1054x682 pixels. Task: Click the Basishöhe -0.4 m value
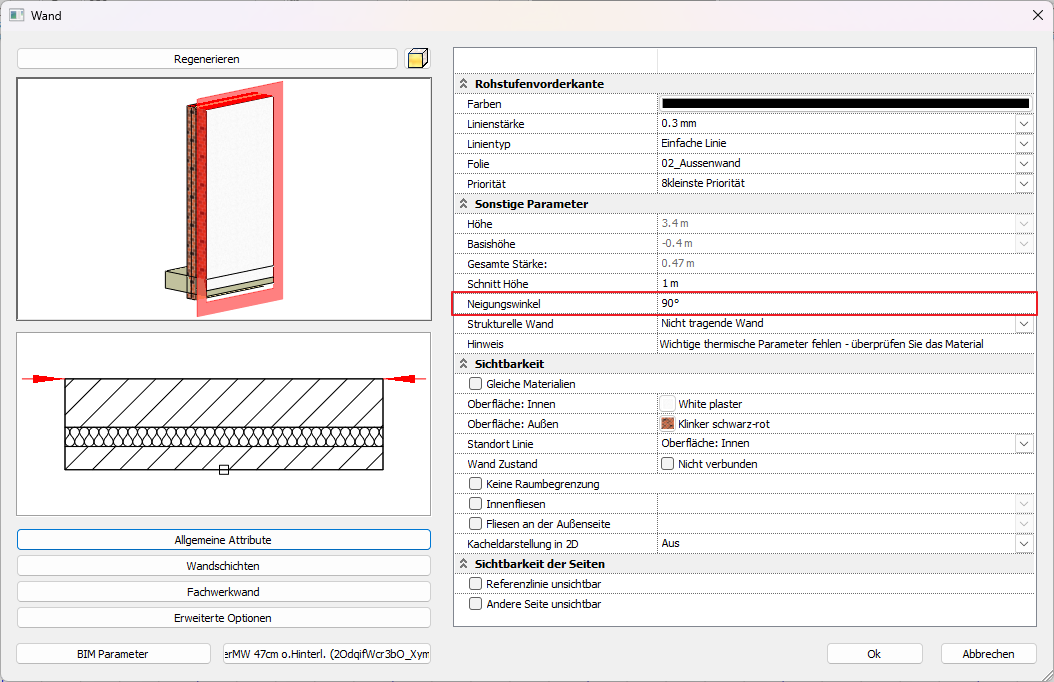click(x=677, y=243)
